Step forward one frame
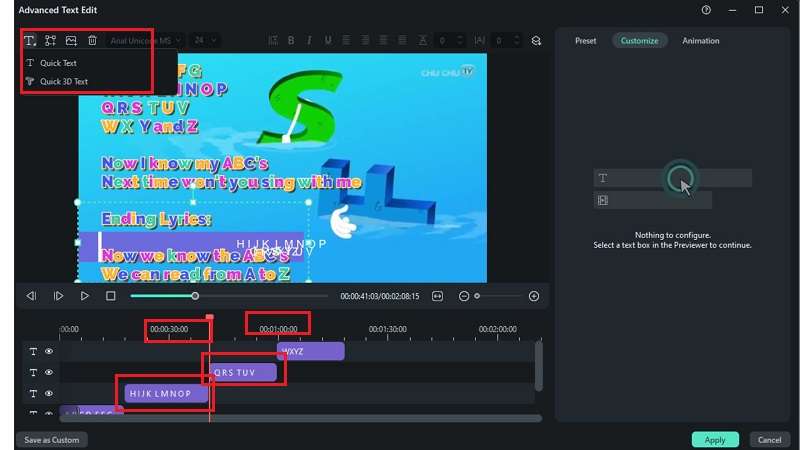Screen dimensions: 800x450 (58, 296)
